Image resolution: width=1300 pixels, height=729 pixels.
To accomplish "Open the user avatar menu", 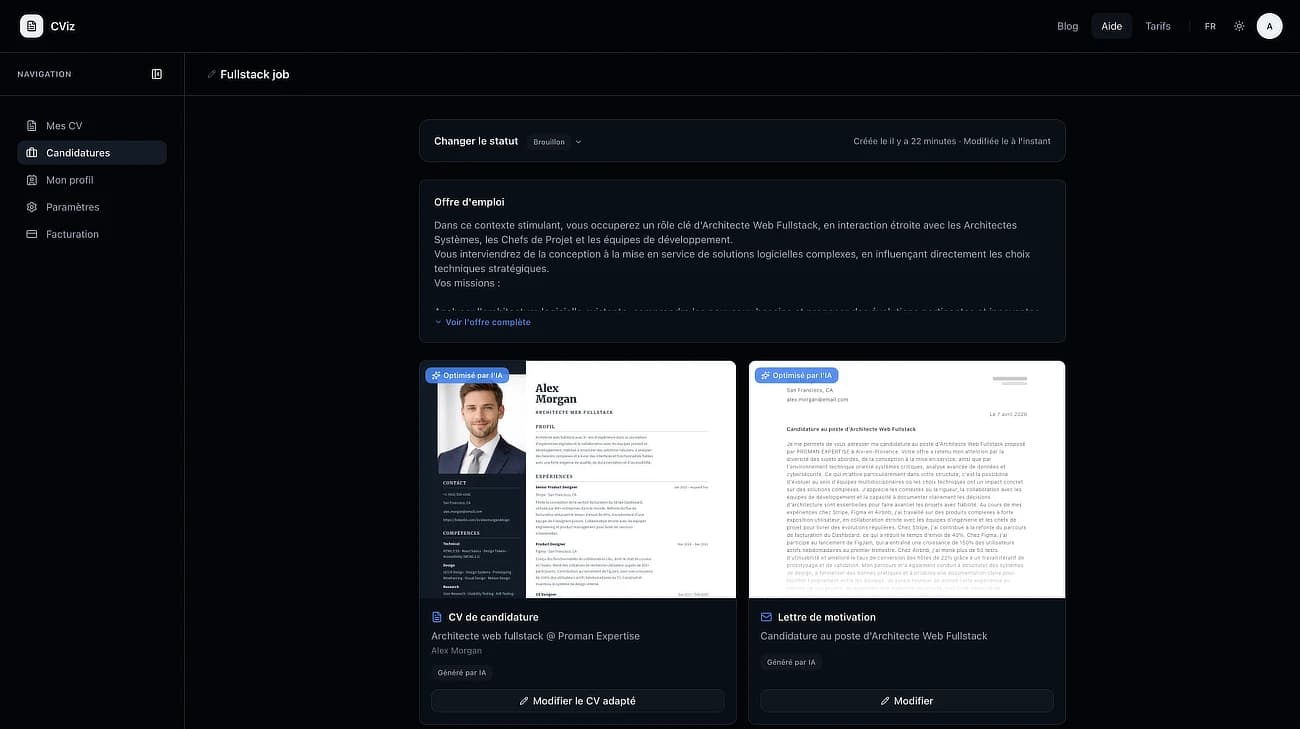I will pos(1269,26).
